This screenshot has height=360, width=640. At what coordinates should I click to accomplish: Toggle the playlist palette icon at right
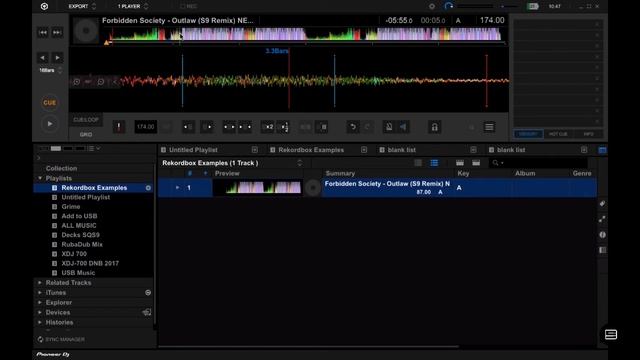[x=602, y=150]
